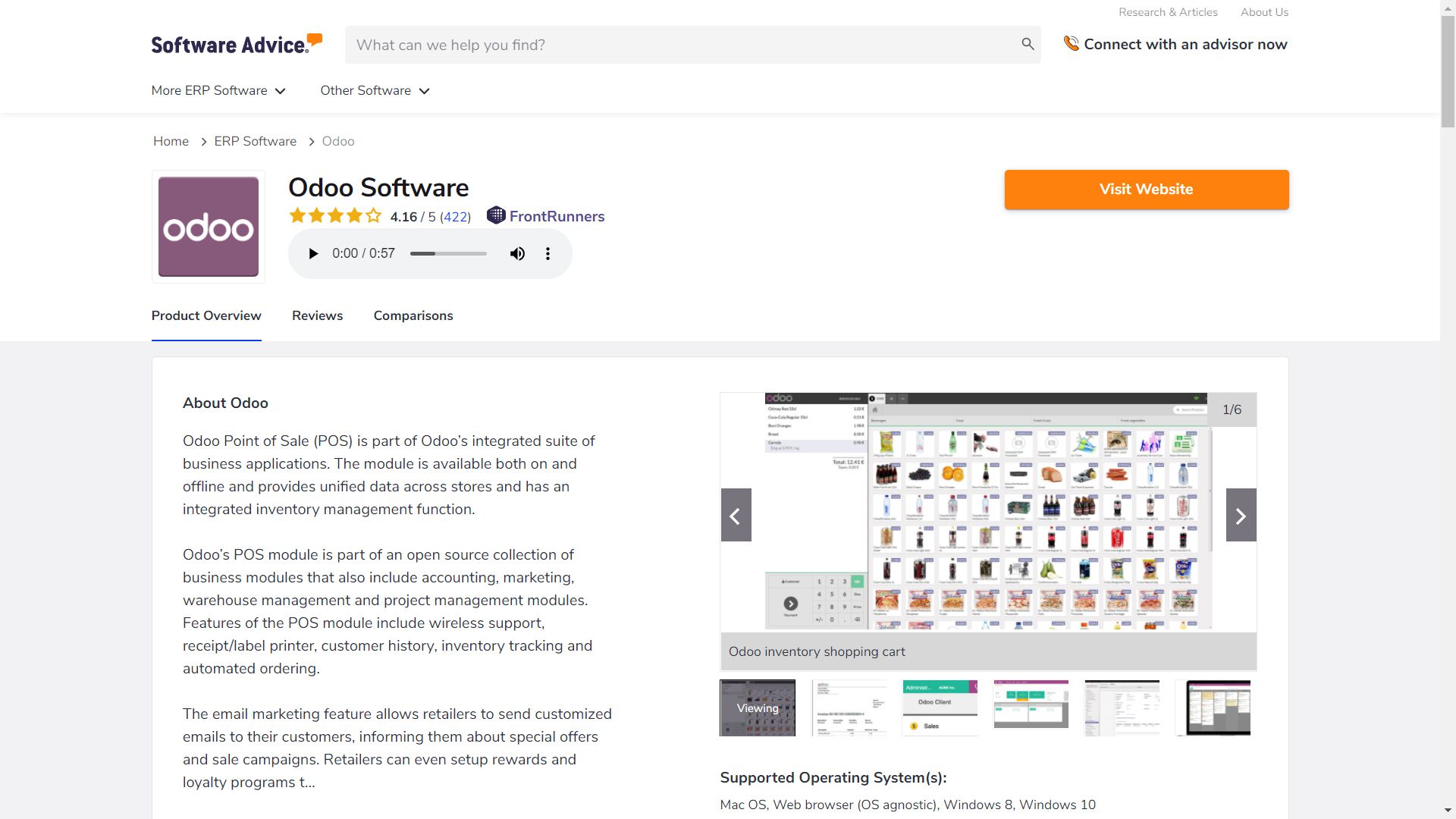This screenshot has height=819, width=1456.
Task: Switch to the Reviews tab
Action: pos(317,315)
